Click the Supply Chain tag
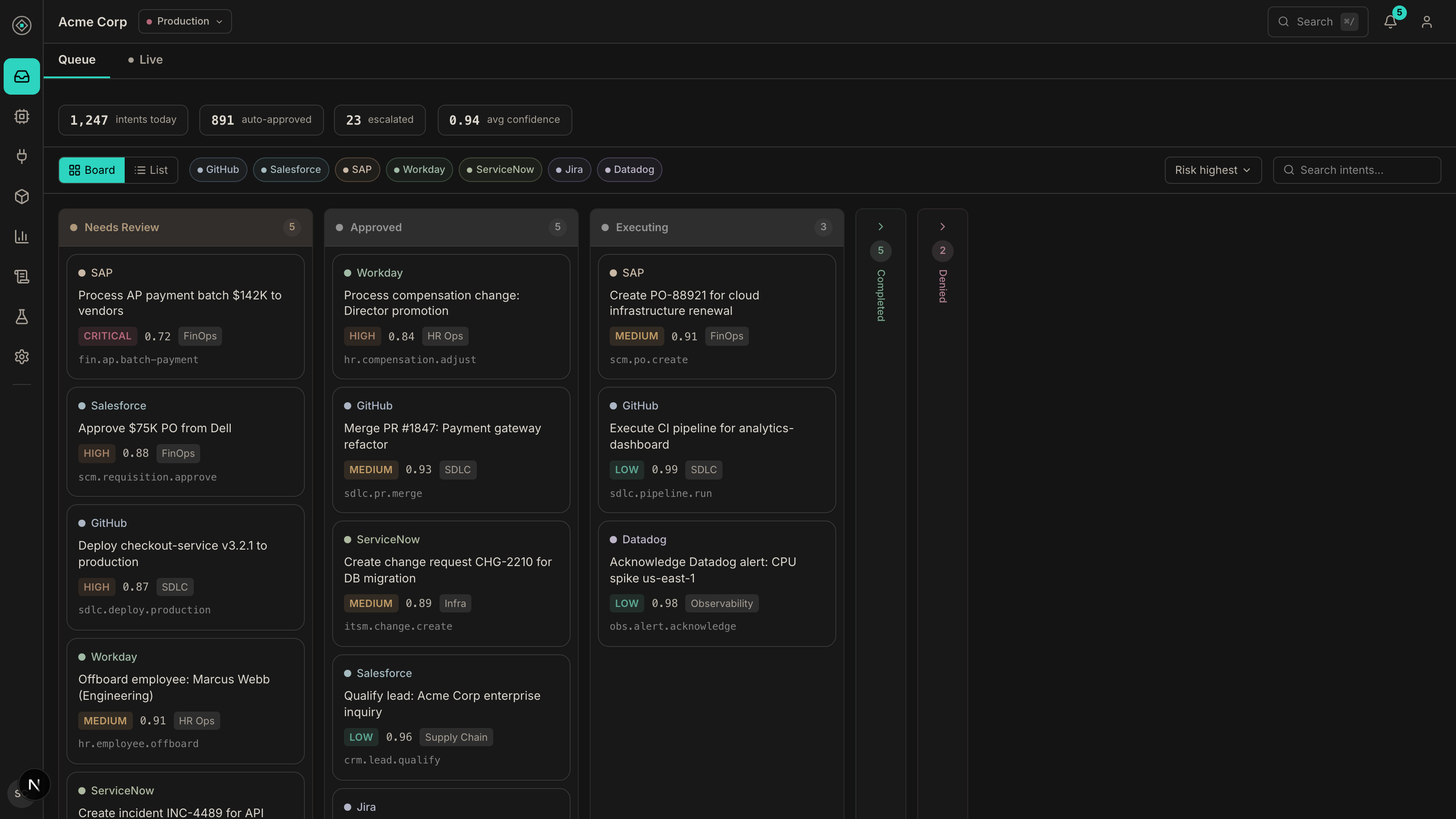Viewport: 1456px width, 819px height. (456, 738)
